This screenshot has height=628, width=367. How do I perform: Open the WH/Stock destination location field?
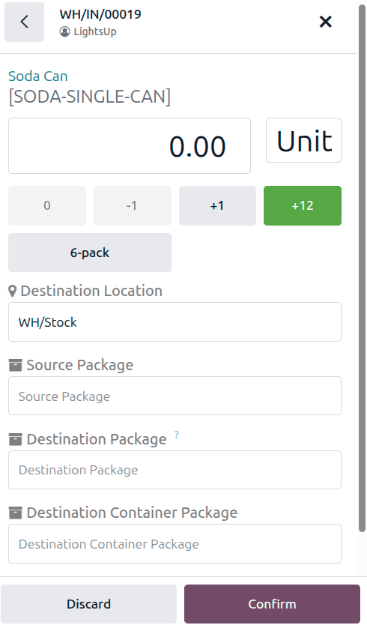point(175,322)
